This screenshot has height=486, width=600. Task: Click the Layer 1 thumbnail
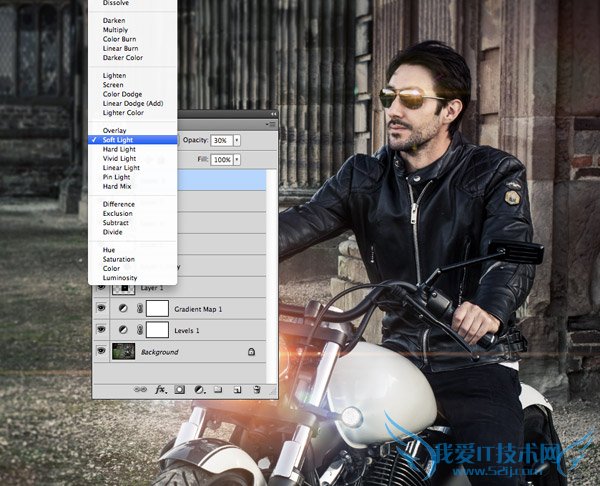coord(124,290)
